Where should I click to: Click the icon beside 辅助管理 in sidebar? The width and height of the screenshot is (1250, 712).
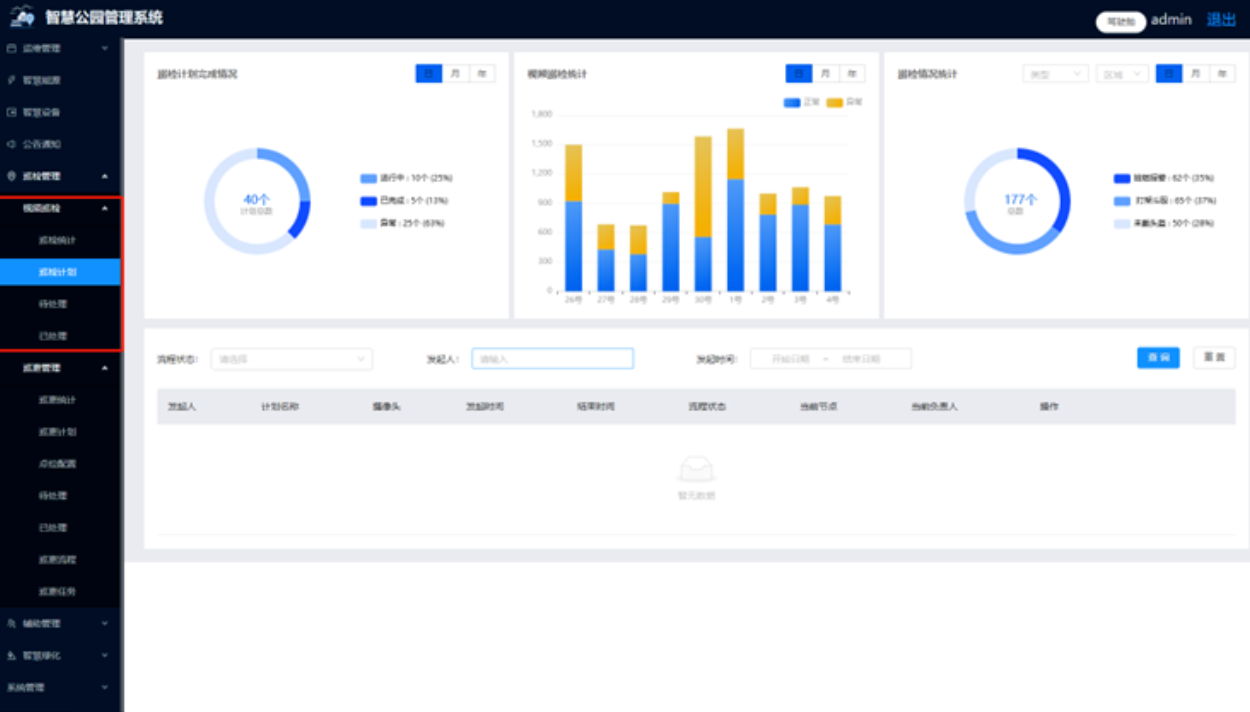click(12, 624)
